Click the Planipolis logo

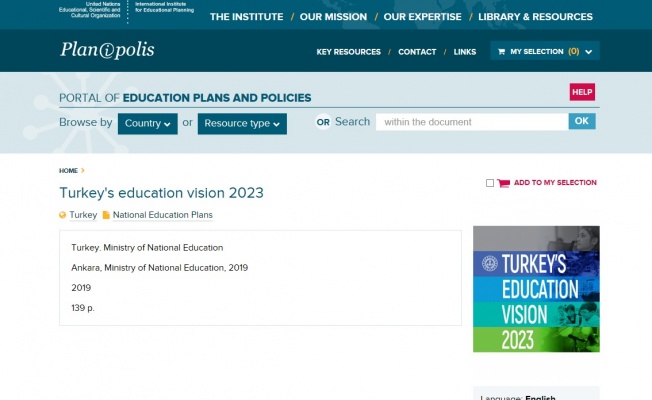click(x=107, y=50)
